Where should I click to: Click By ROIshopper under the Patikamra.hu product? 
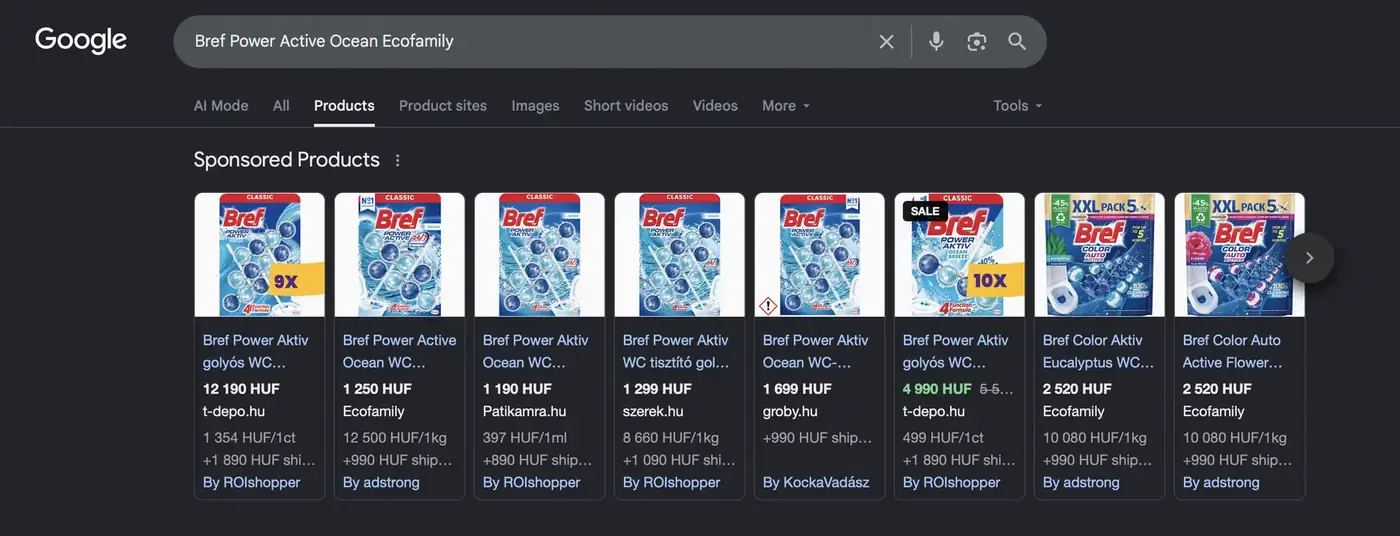point(531,482)
